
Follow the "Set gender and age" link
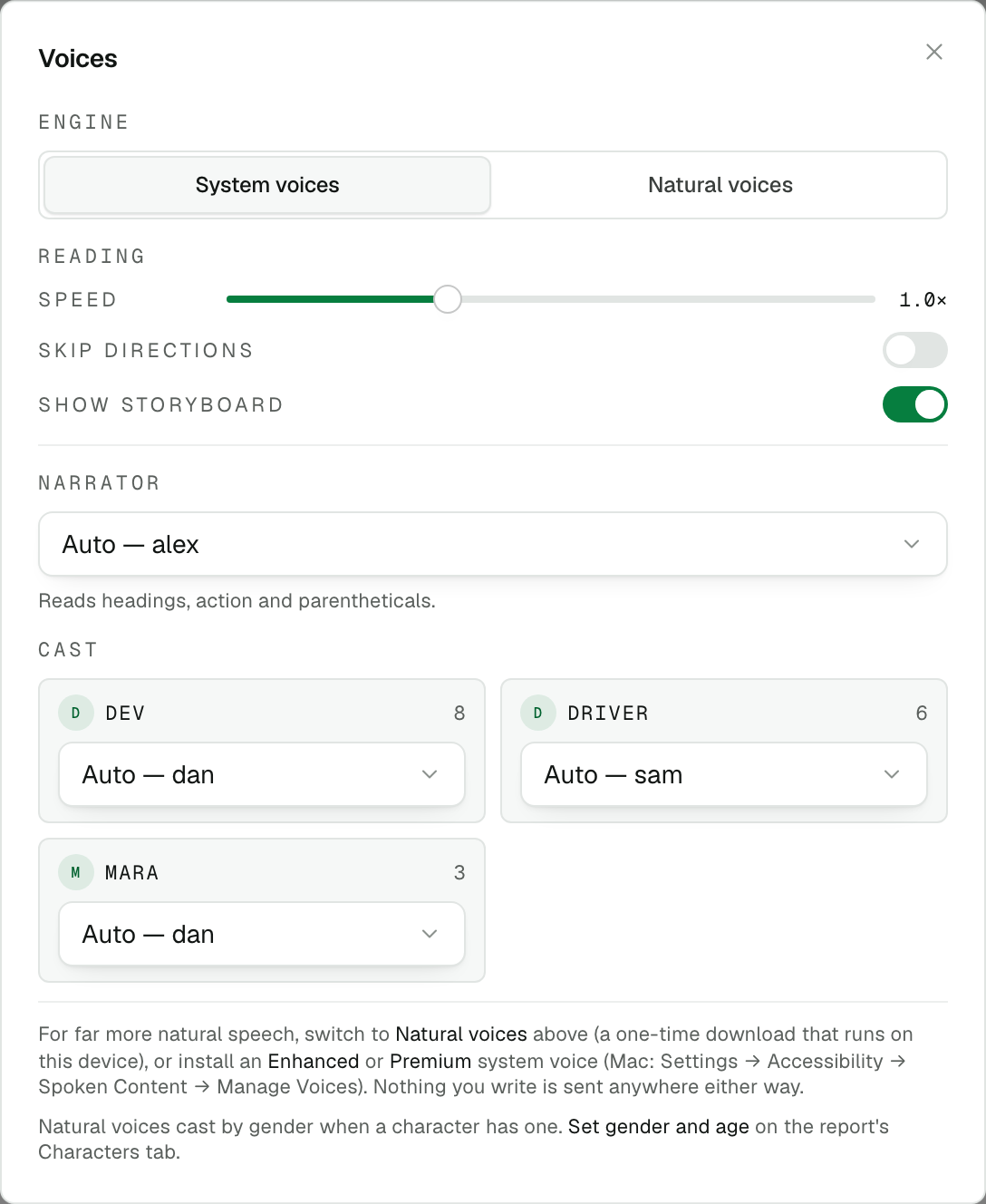pos(659,1127)
